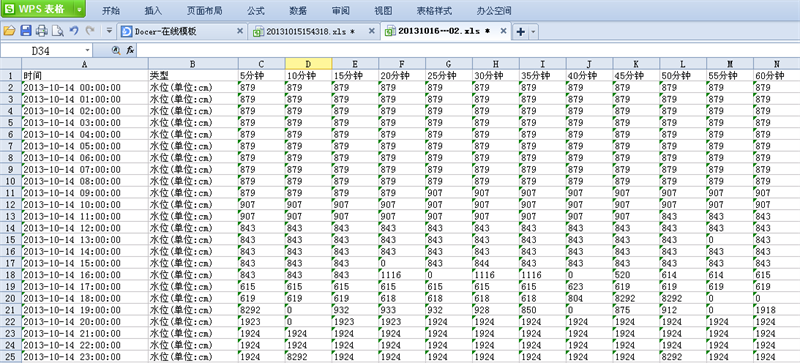Close the 20131016---02.xls tab
The height and width of the screenshot is (363, 800).
(x=504, y=31)
